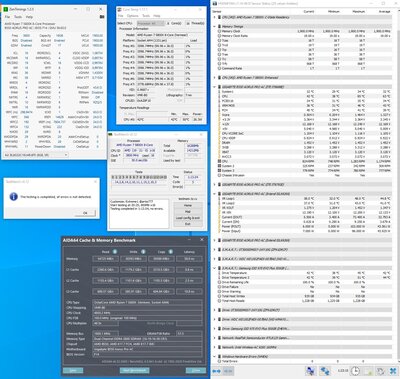Open the Core Temp Select CPU dropdown
Screen dimensions: 400x379
151,23
